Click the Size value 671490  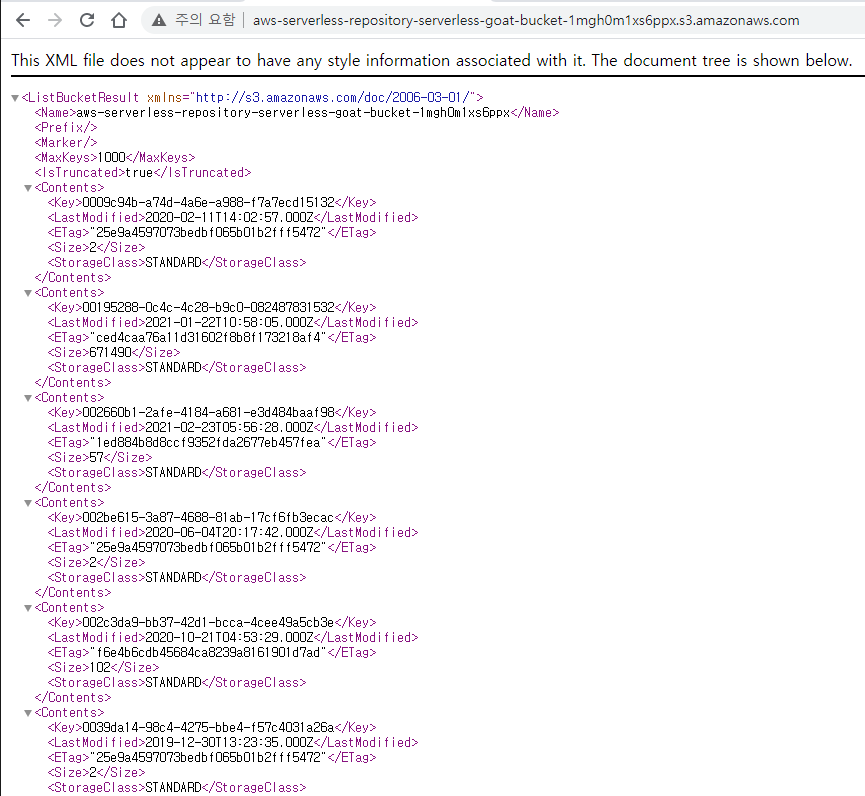(111, 352)
